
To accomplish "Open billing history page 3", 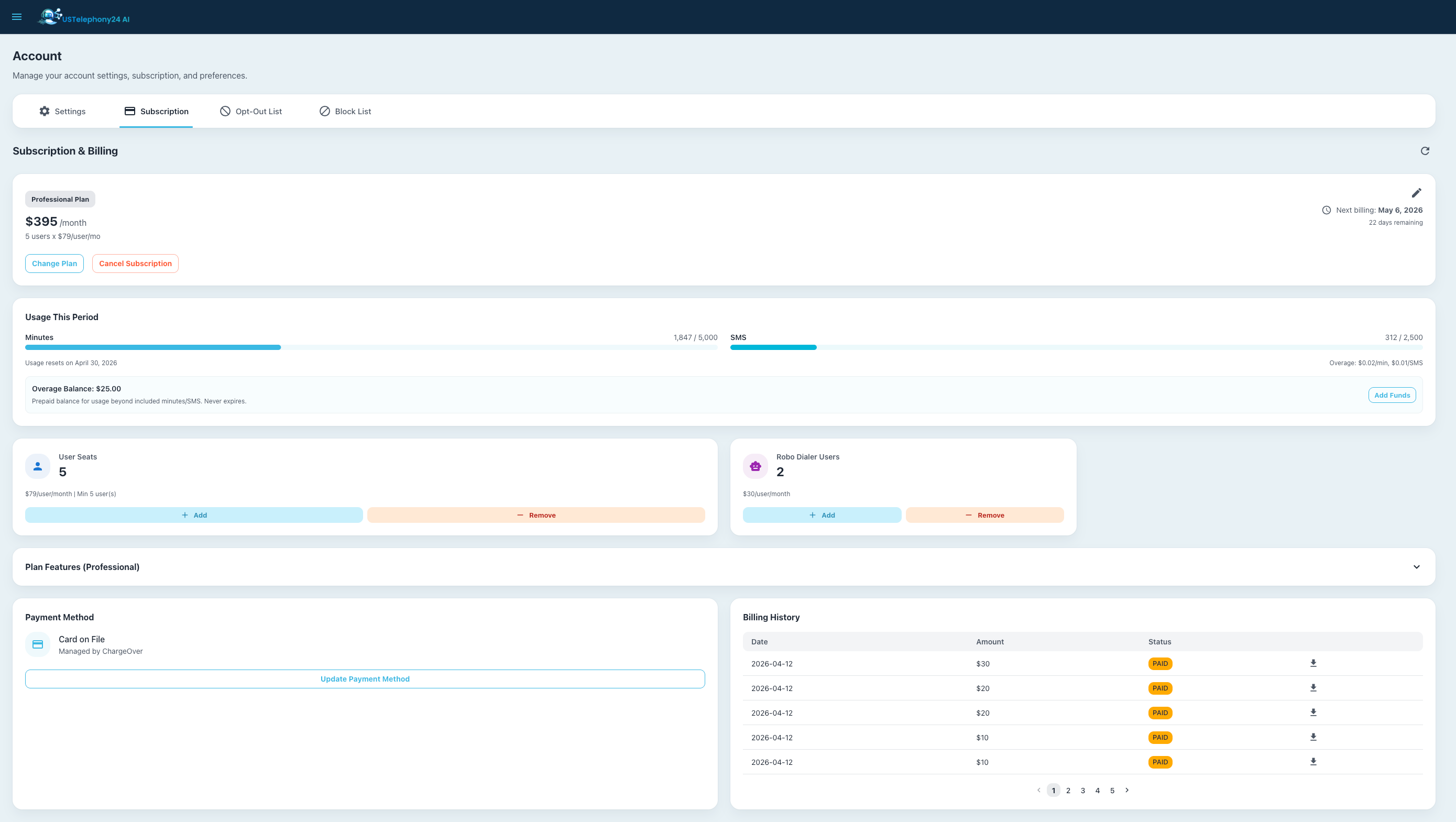I will click(1082, 791).
